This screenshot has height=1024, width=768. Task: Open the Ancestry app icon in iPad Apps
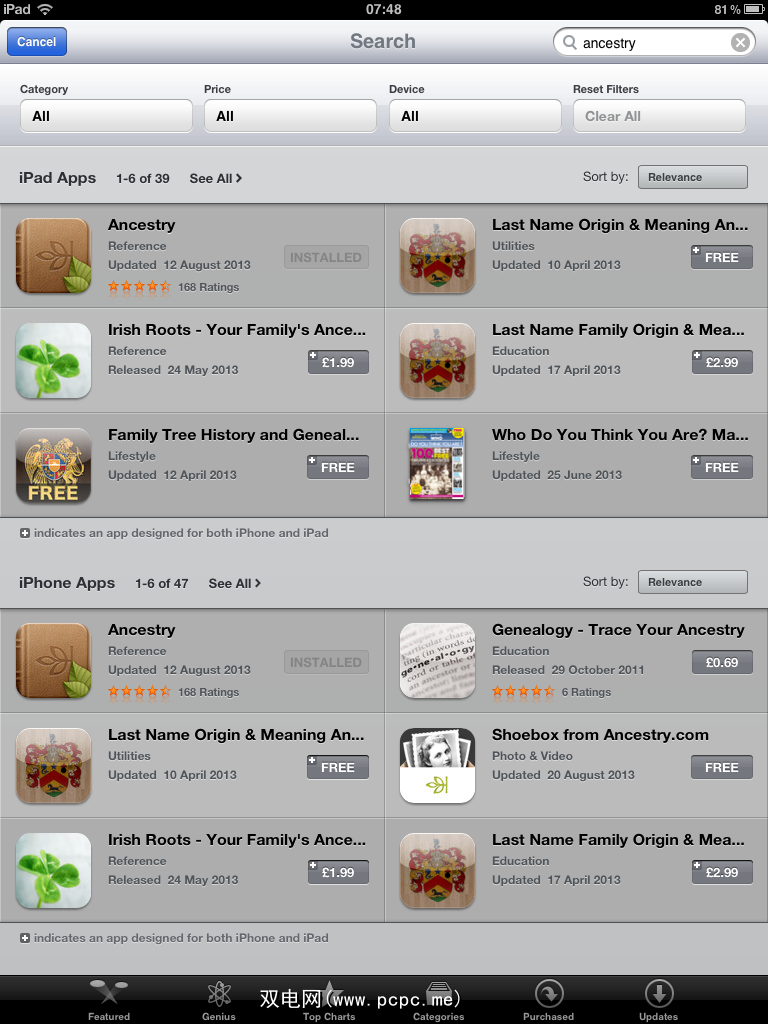click(x=54, y=255)
